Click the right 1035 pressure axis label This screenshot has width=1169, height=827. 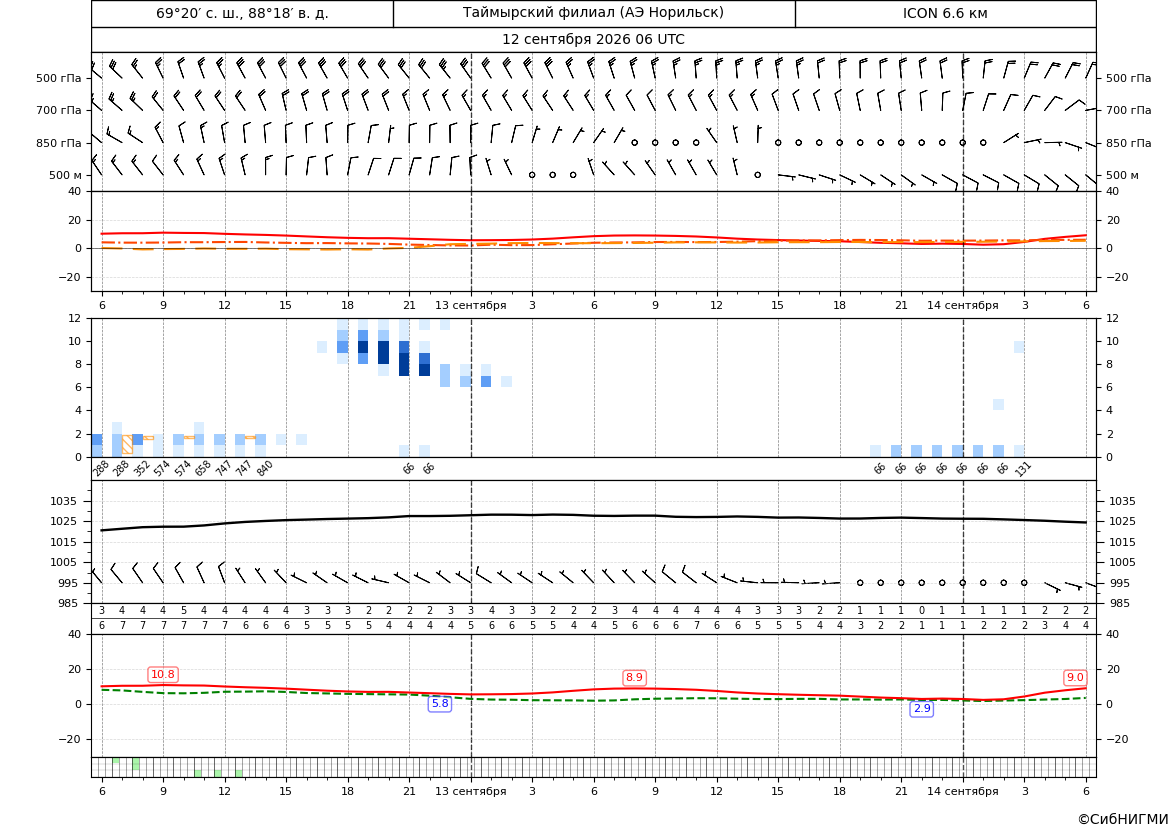(x=1122, y=501)
